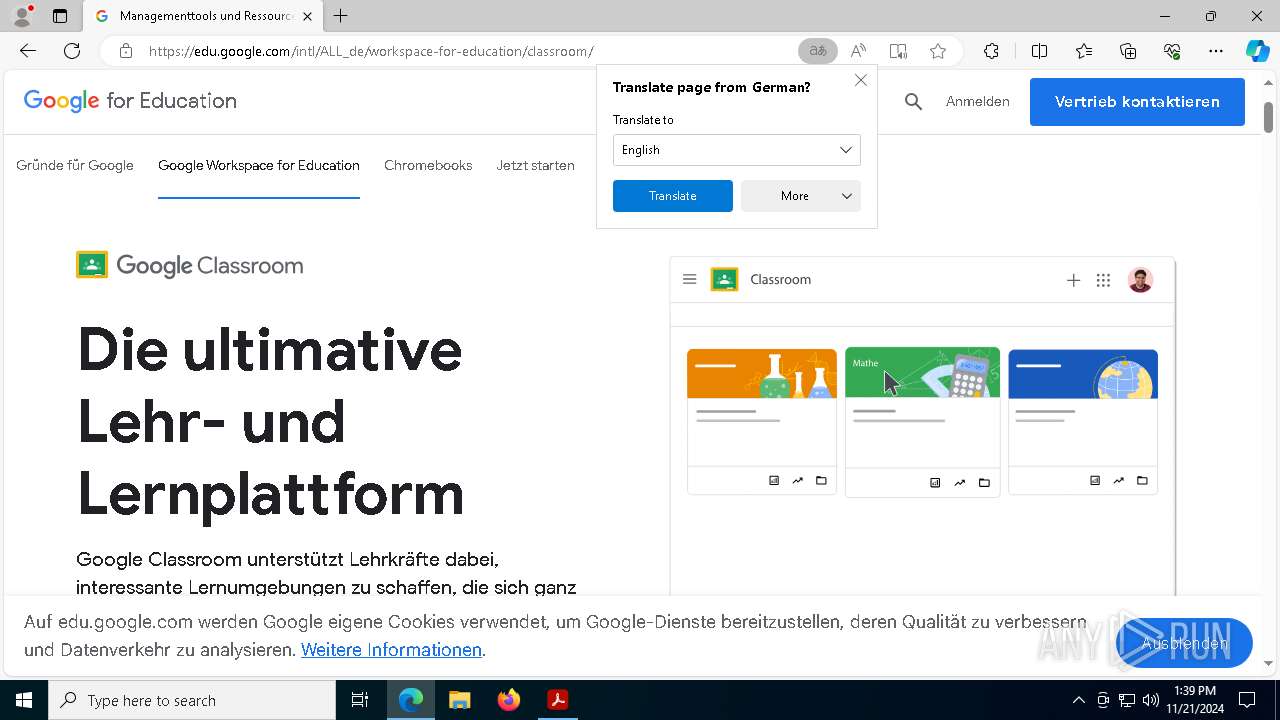Close the Managementtools browser tab
This screenshot has width=1280, height=720.
click(x=307, y=16)
